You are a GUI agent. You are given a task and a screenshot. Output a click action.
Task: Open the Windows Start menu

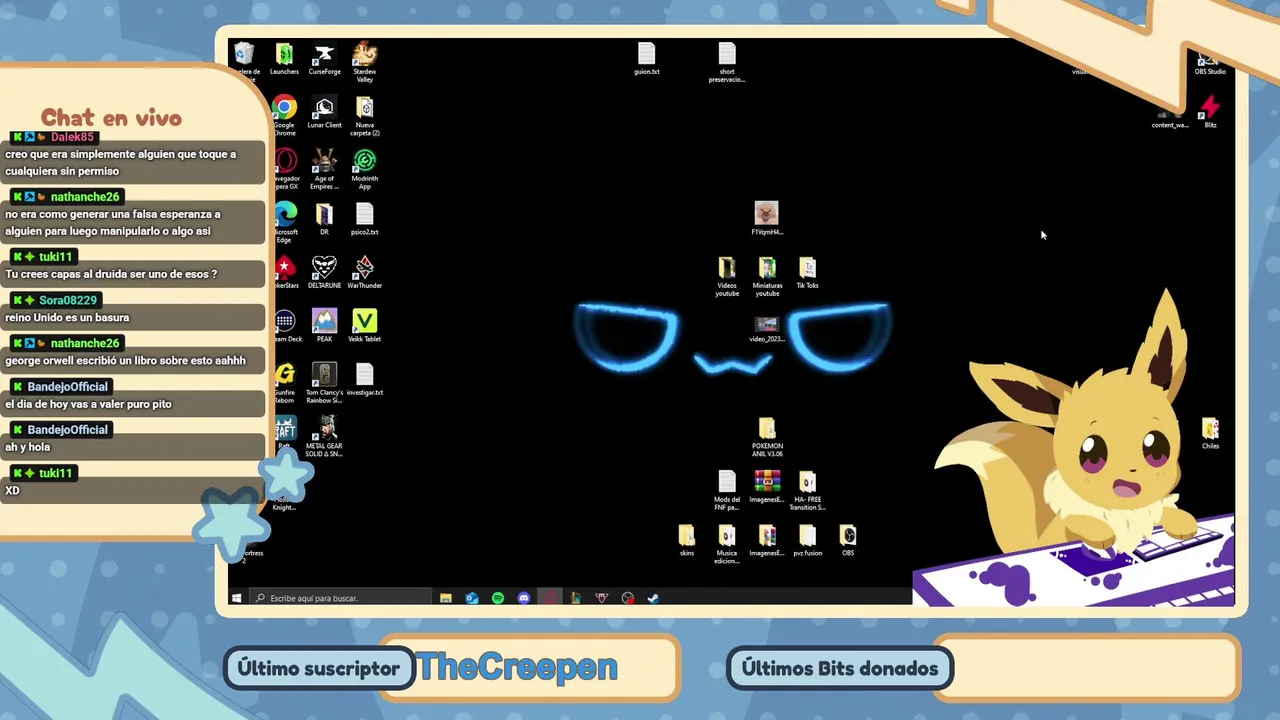tap(236, 598)
